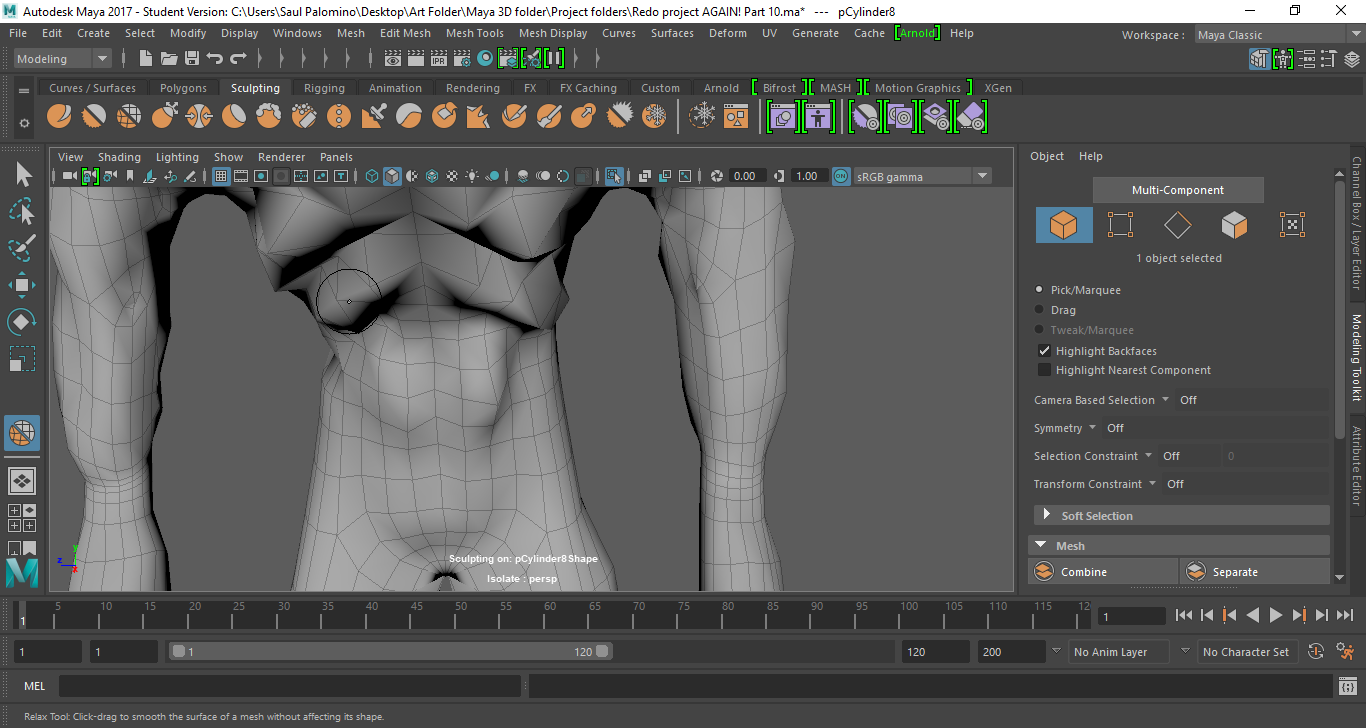
Task: Activate the Paint Selection tool
Action: [22, 248]
